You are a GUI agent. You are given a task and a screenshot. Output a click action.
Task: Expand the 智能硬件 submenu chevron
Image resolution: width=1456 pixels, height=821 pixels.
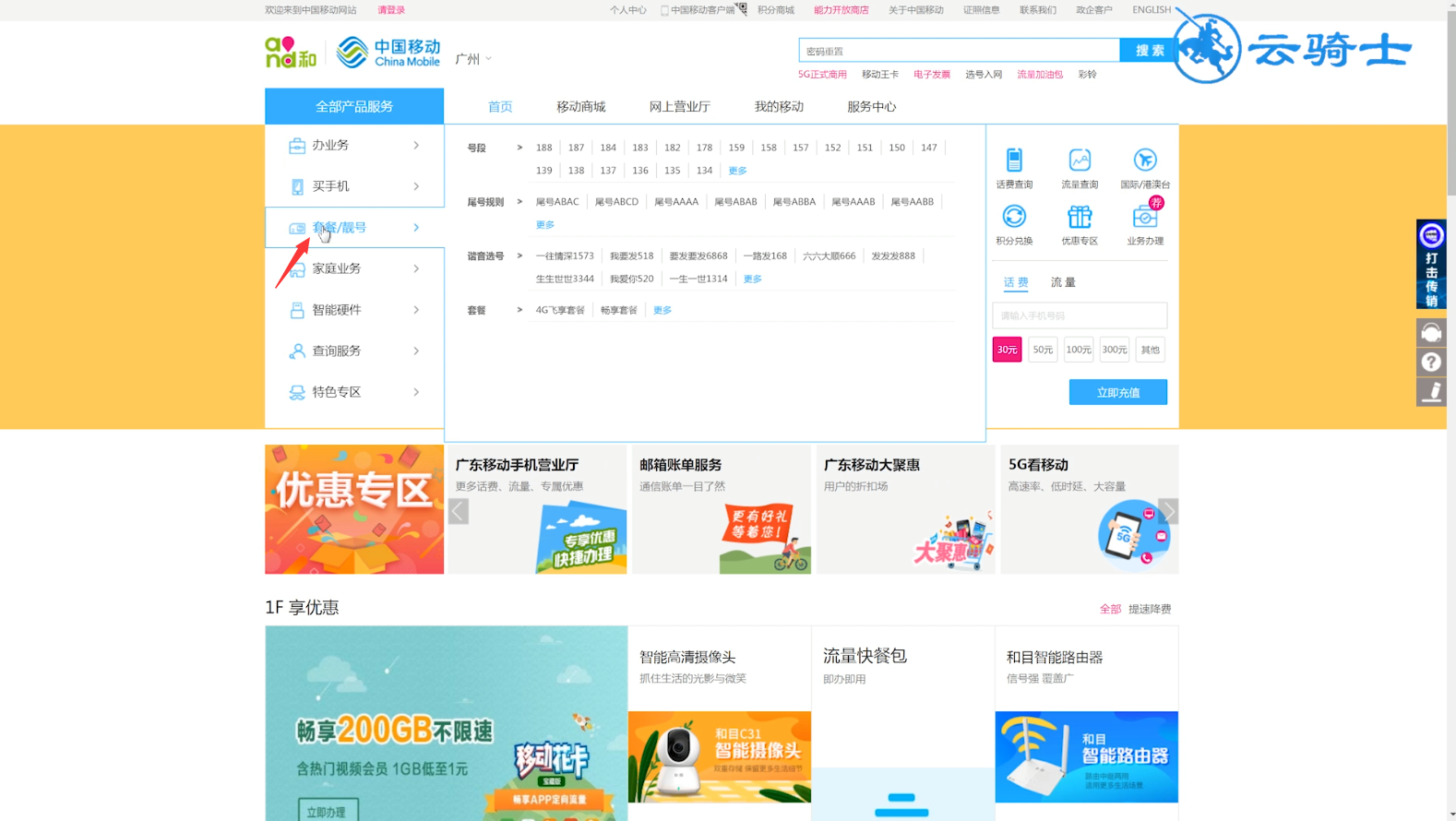click(x=416, y=310)
